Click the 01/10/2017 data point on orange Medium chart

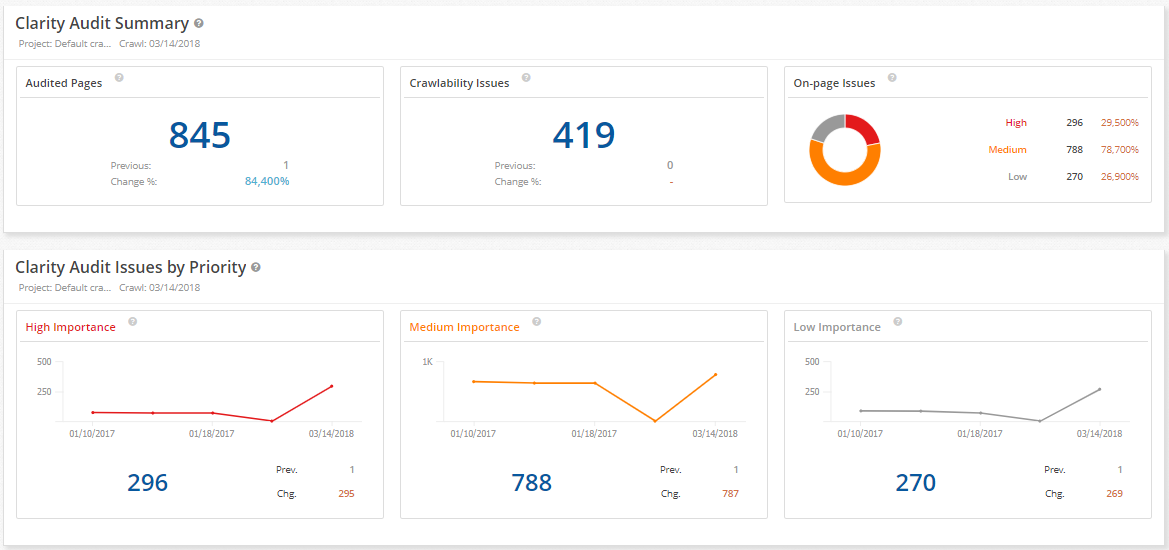click(x=474, y=382)
